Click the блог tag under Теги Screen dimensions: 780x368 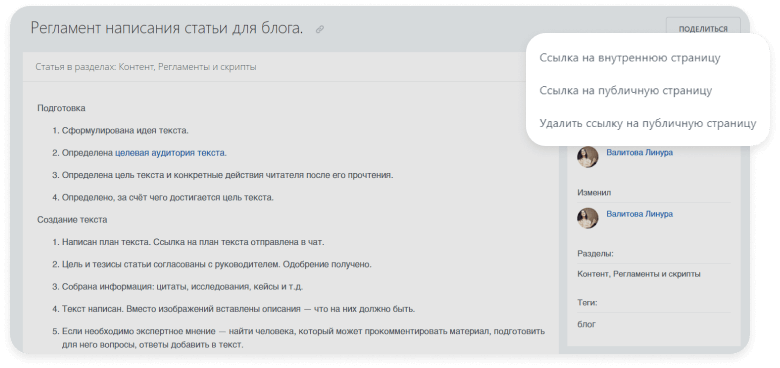[x=586, y=324]
